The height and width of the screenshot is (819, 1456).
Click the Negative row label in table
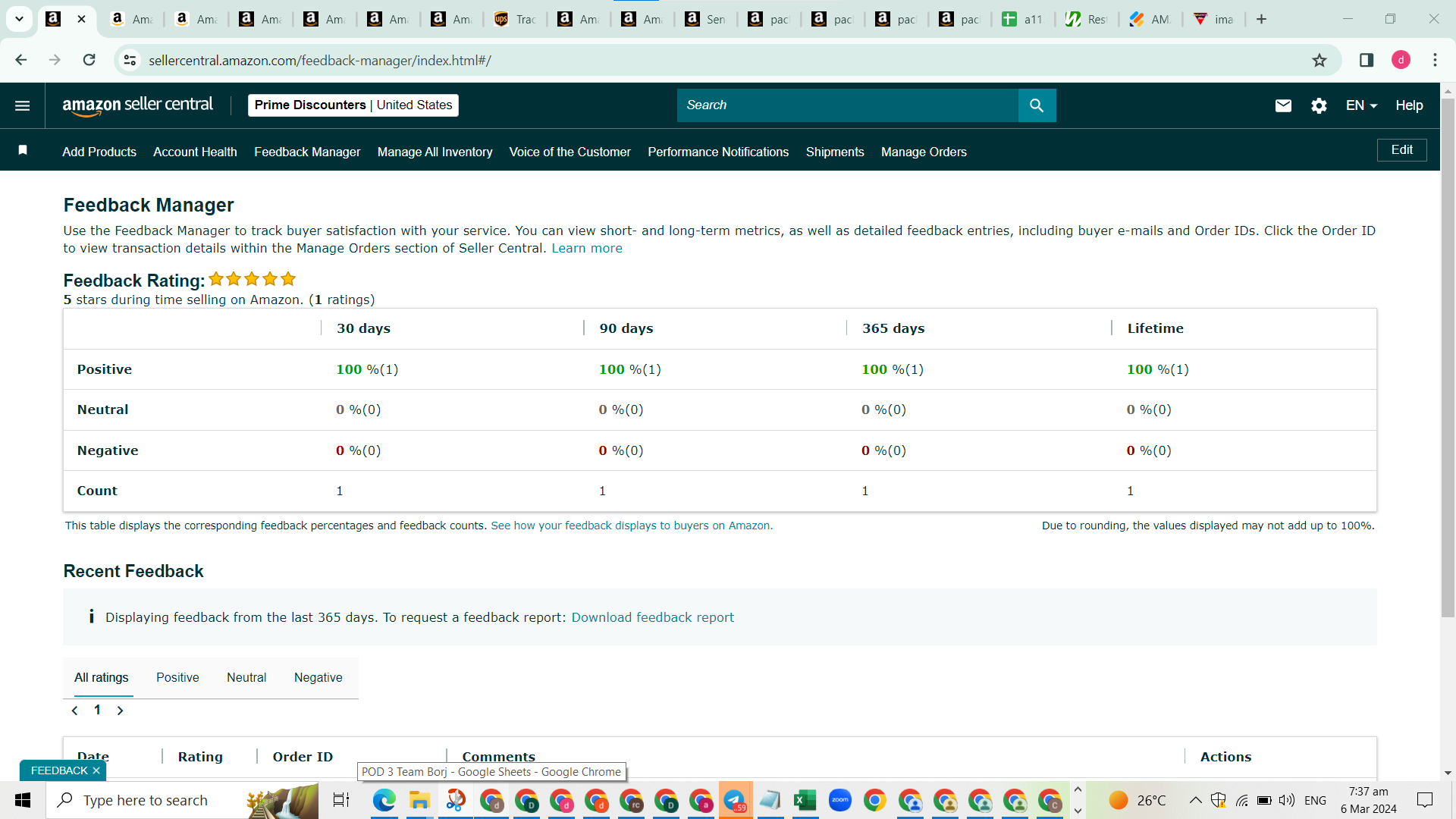click(x=108, y=450)
